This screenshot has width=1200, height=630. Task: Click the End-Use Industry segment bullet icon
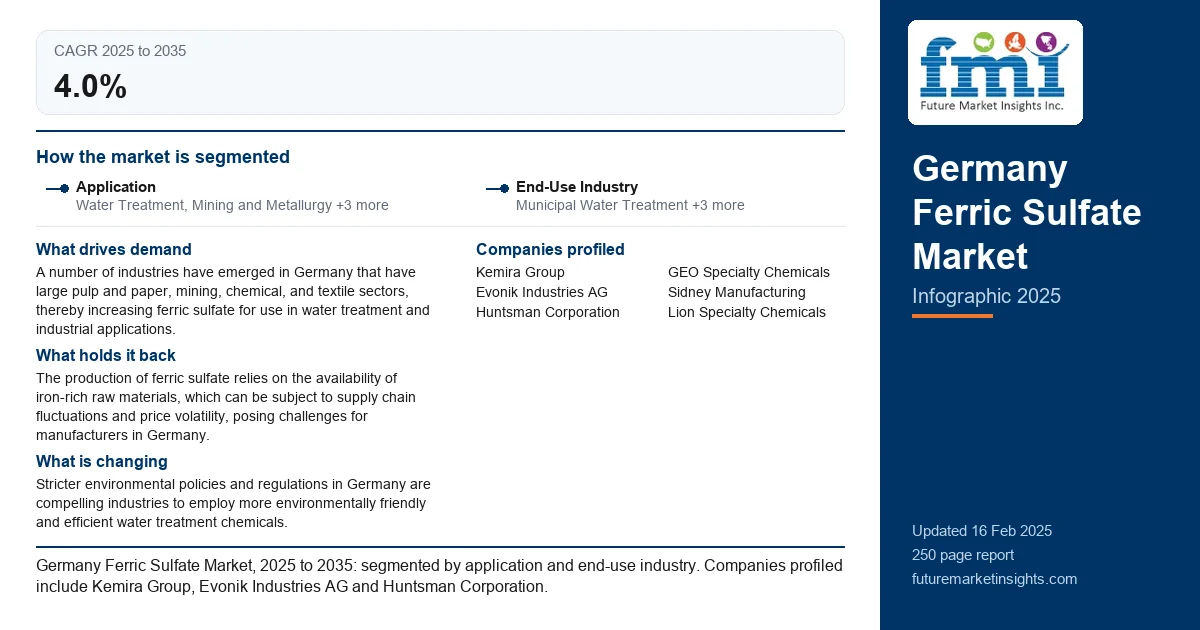498,188
